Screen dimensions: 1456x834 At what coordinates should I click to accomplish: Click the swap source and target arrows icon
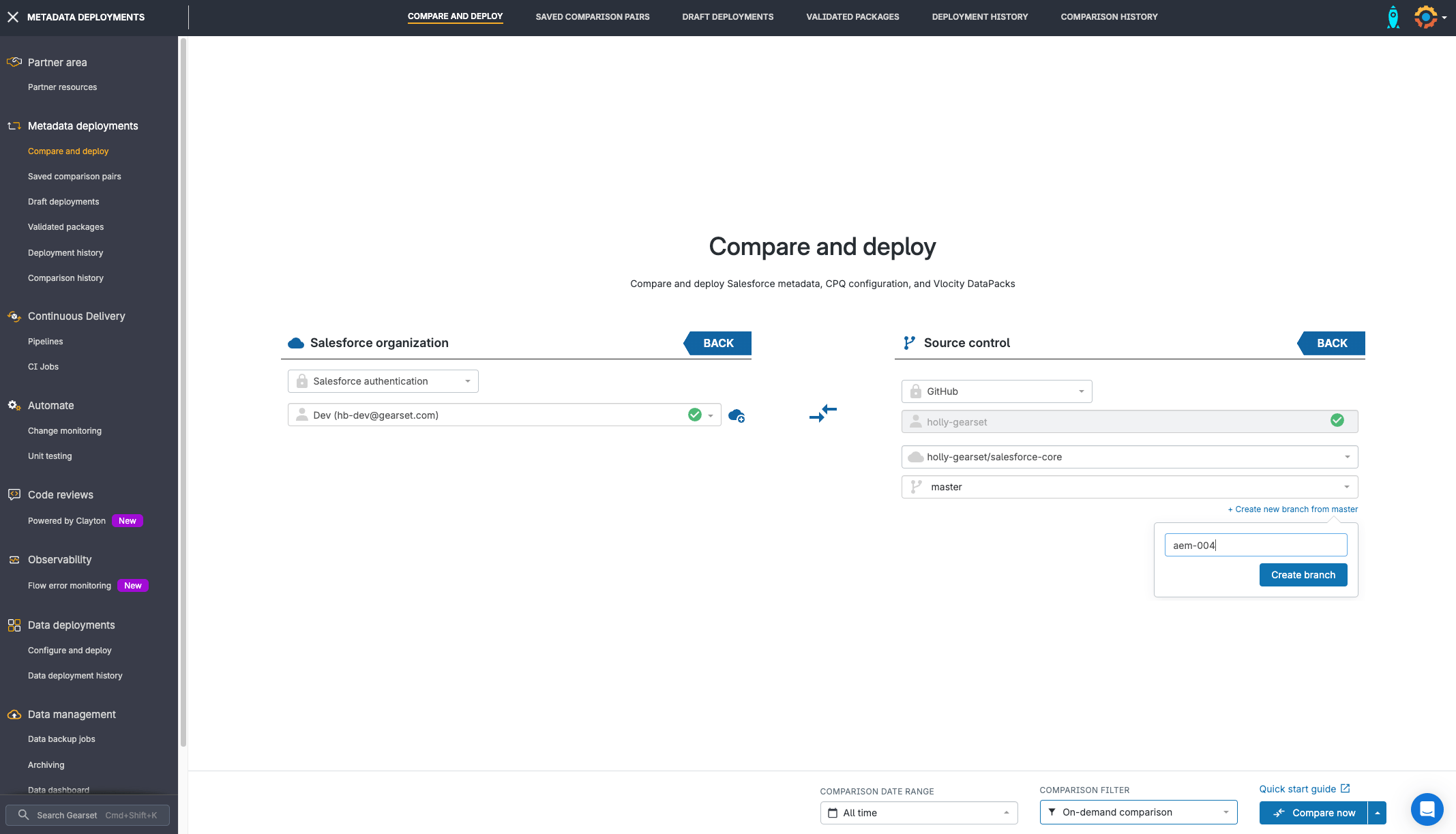[822, 413]
